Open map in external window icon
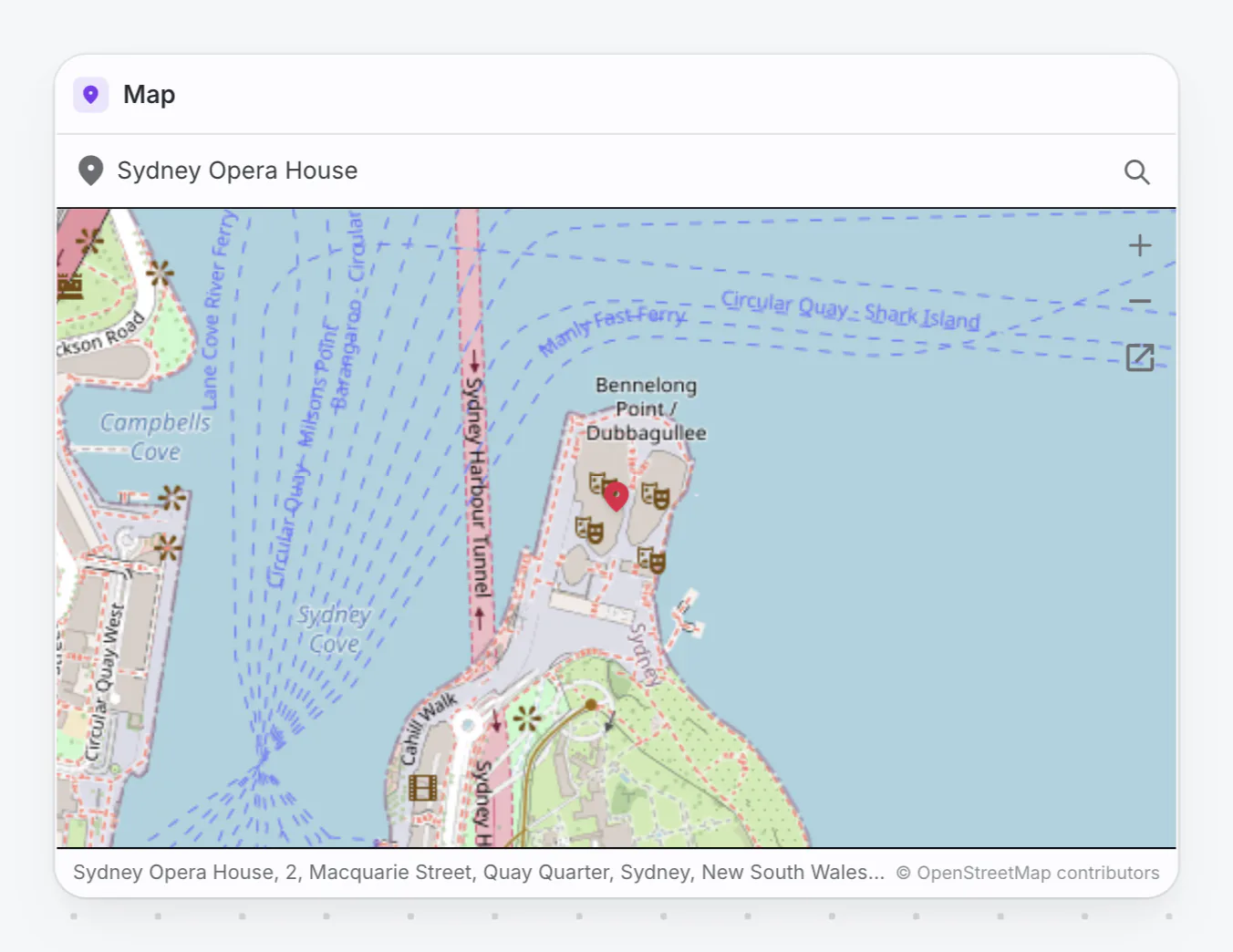 click(x=1139, y=357)
